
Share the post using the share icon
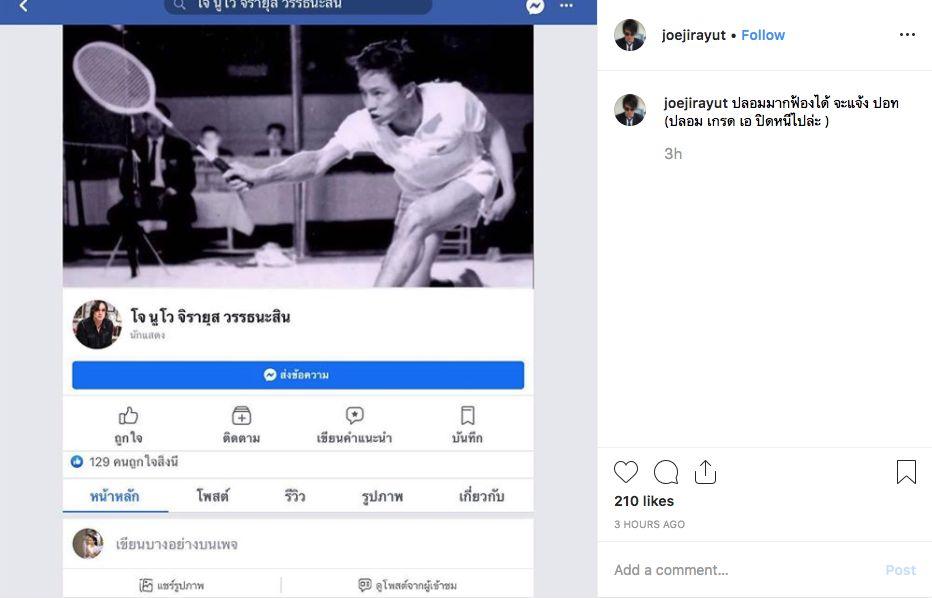tap(706, 472)
